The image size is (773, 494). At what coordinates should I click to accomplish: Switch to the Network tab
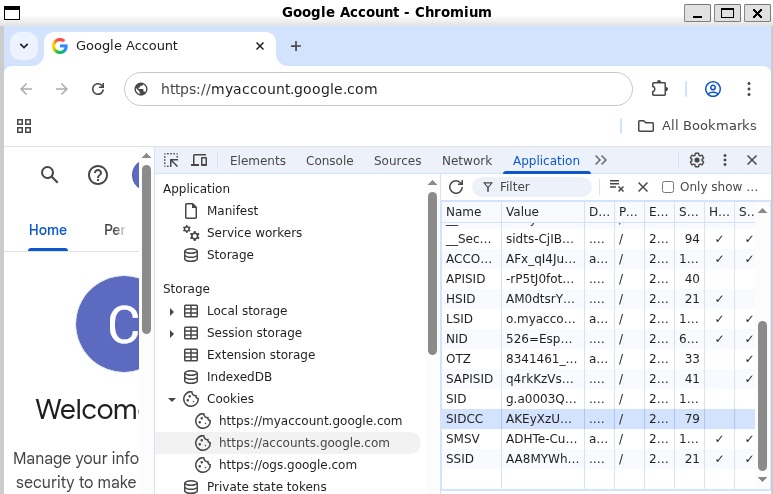(x=467, y=160)
